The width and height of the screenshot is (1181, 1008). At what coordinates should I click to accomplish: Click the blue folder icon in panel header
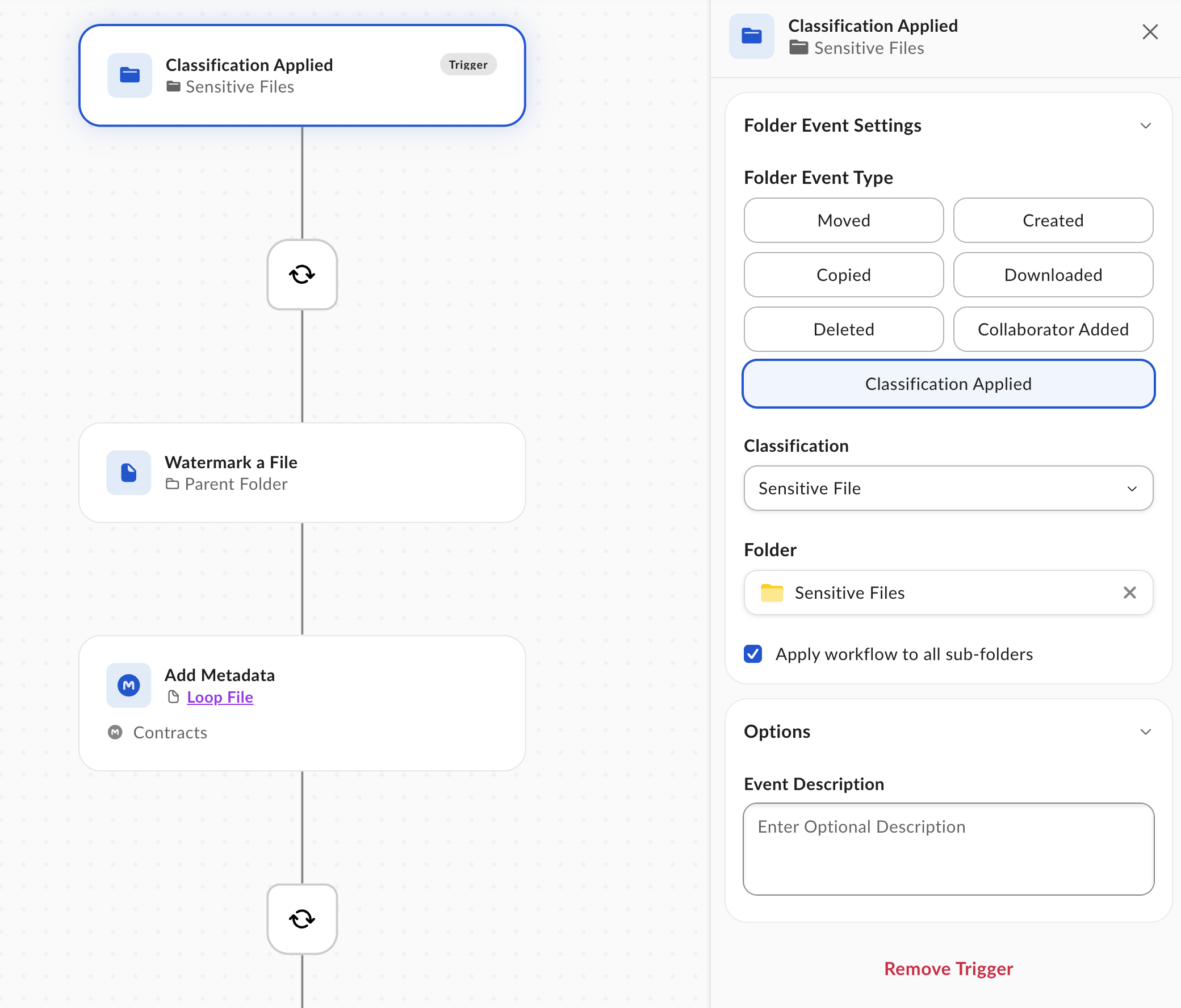point(752,36)
